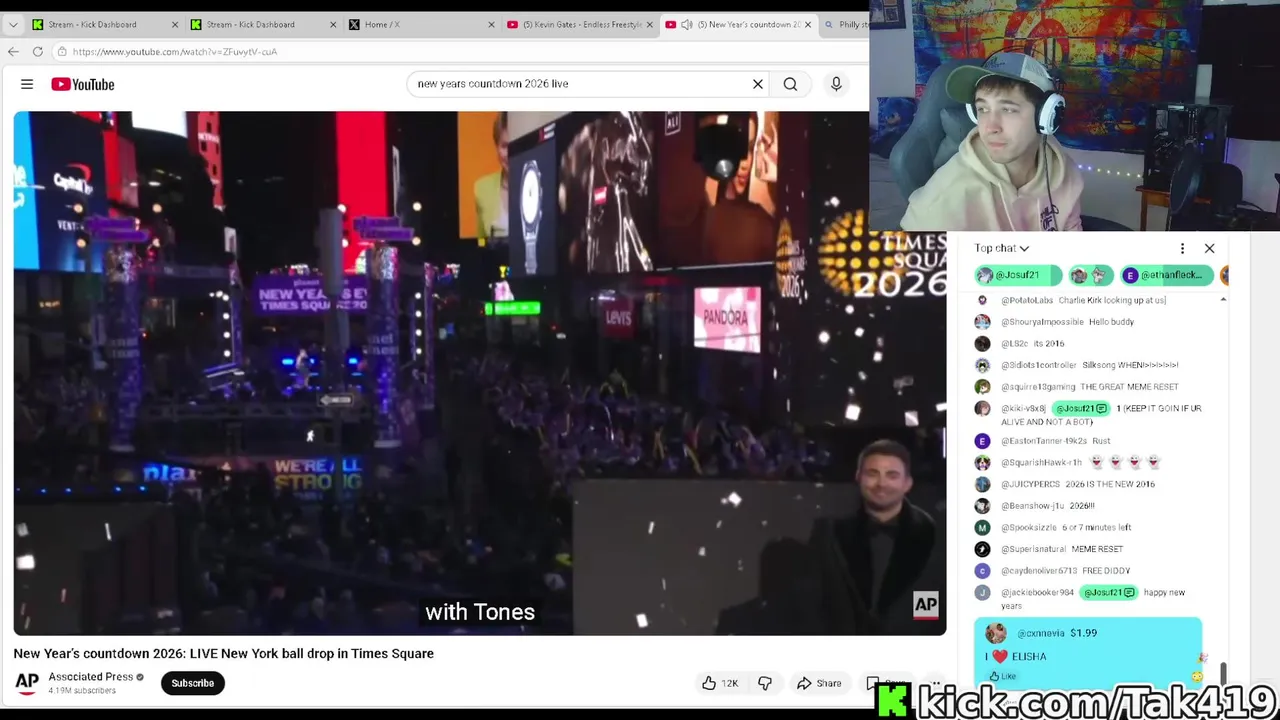The height and width of the screenshot is (720, 1280).
Task: Clear the search query with X
Action: [758, 84]
